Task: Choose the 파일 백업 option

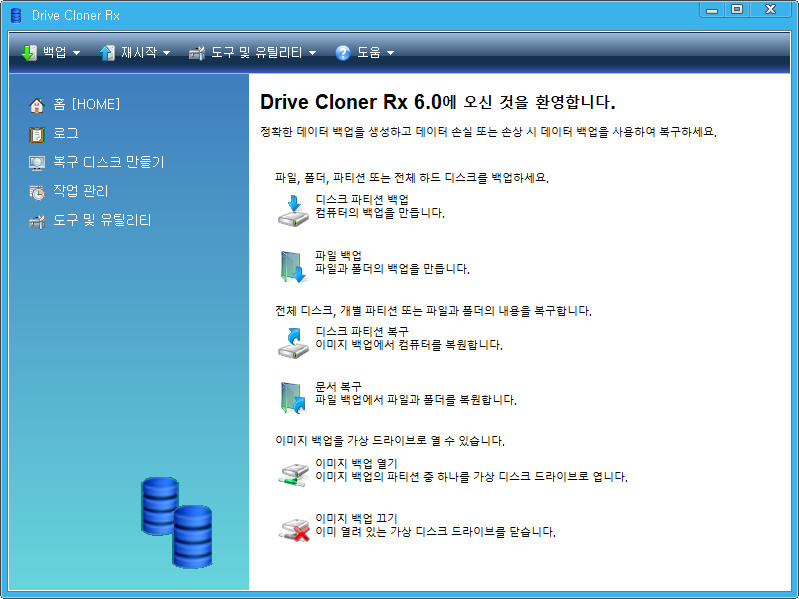Action: click(x=338, y=255)
